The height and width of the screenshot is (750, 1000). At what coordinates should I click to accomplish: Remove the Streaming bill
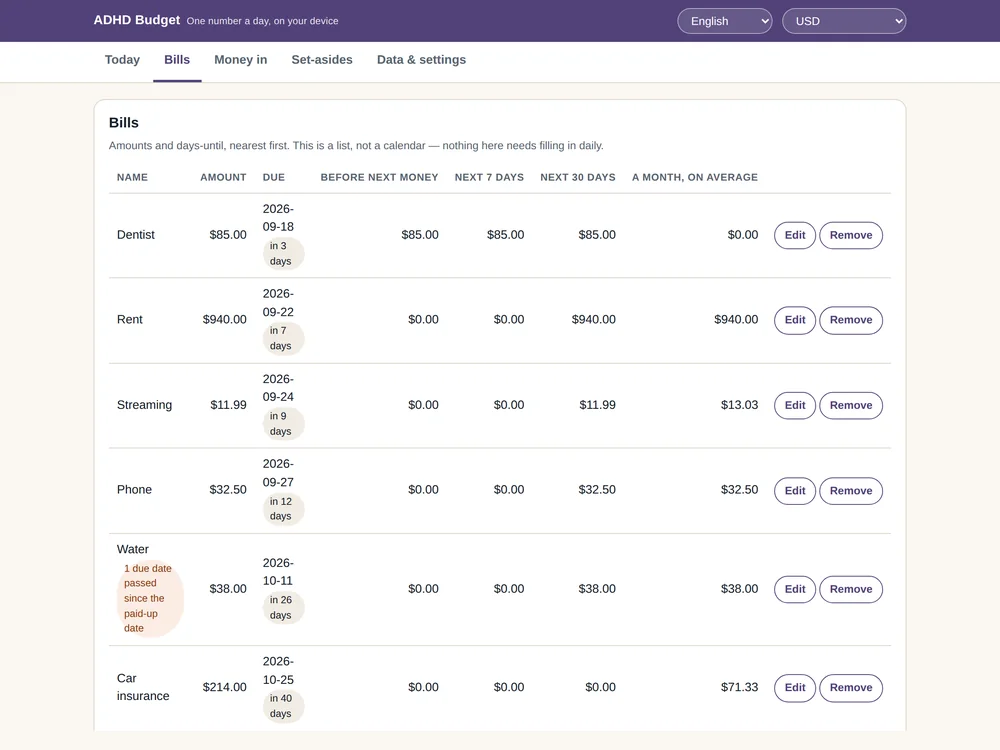[x=851, y=406]
